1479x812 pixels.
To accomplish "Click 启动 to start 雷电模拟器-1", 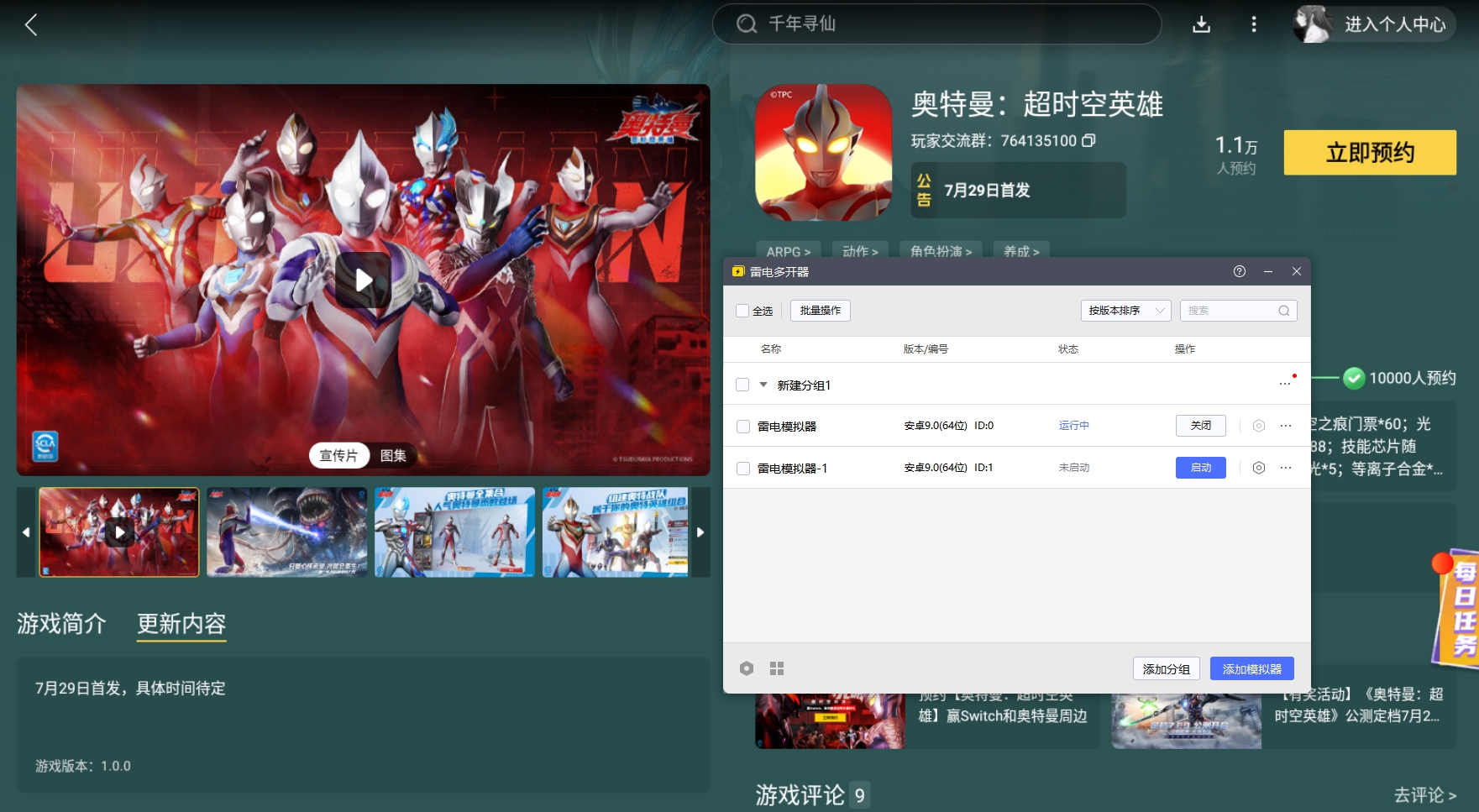I will tap(1201, 468).
